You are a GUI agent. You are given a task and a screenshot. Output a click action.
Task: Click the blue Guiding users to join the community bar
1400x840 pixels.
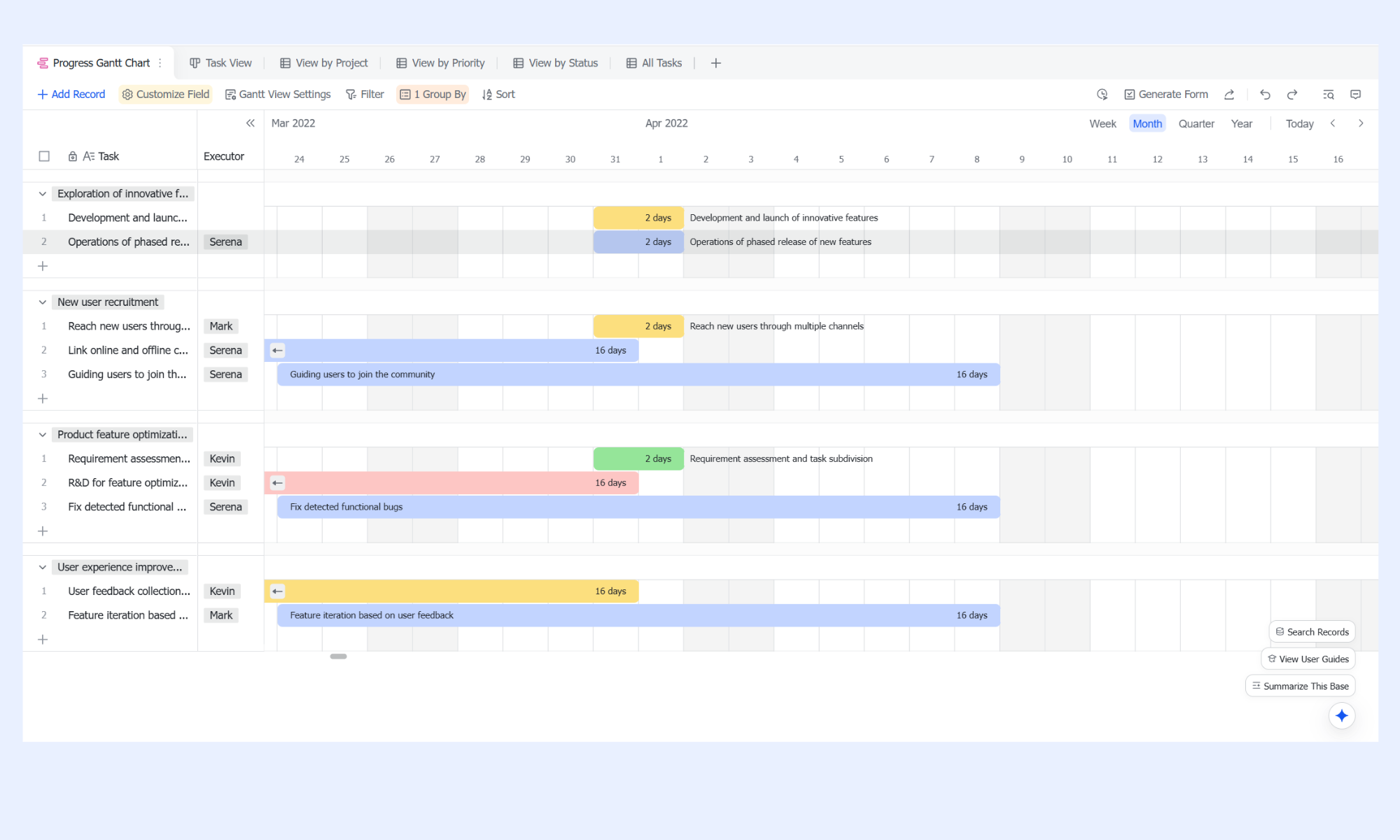pos(638,374)
